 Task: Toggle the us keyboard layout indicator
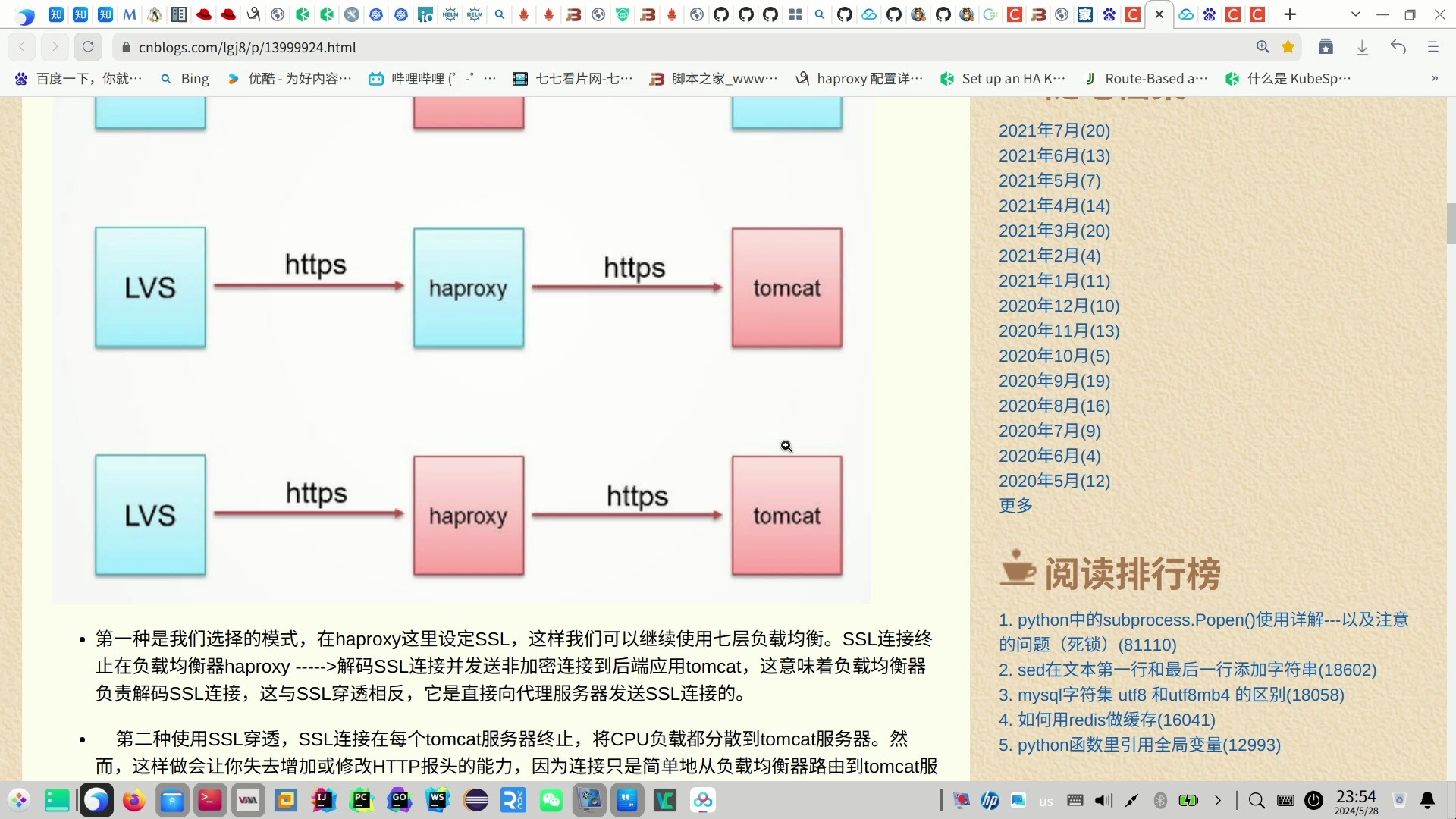(1046, 802)
